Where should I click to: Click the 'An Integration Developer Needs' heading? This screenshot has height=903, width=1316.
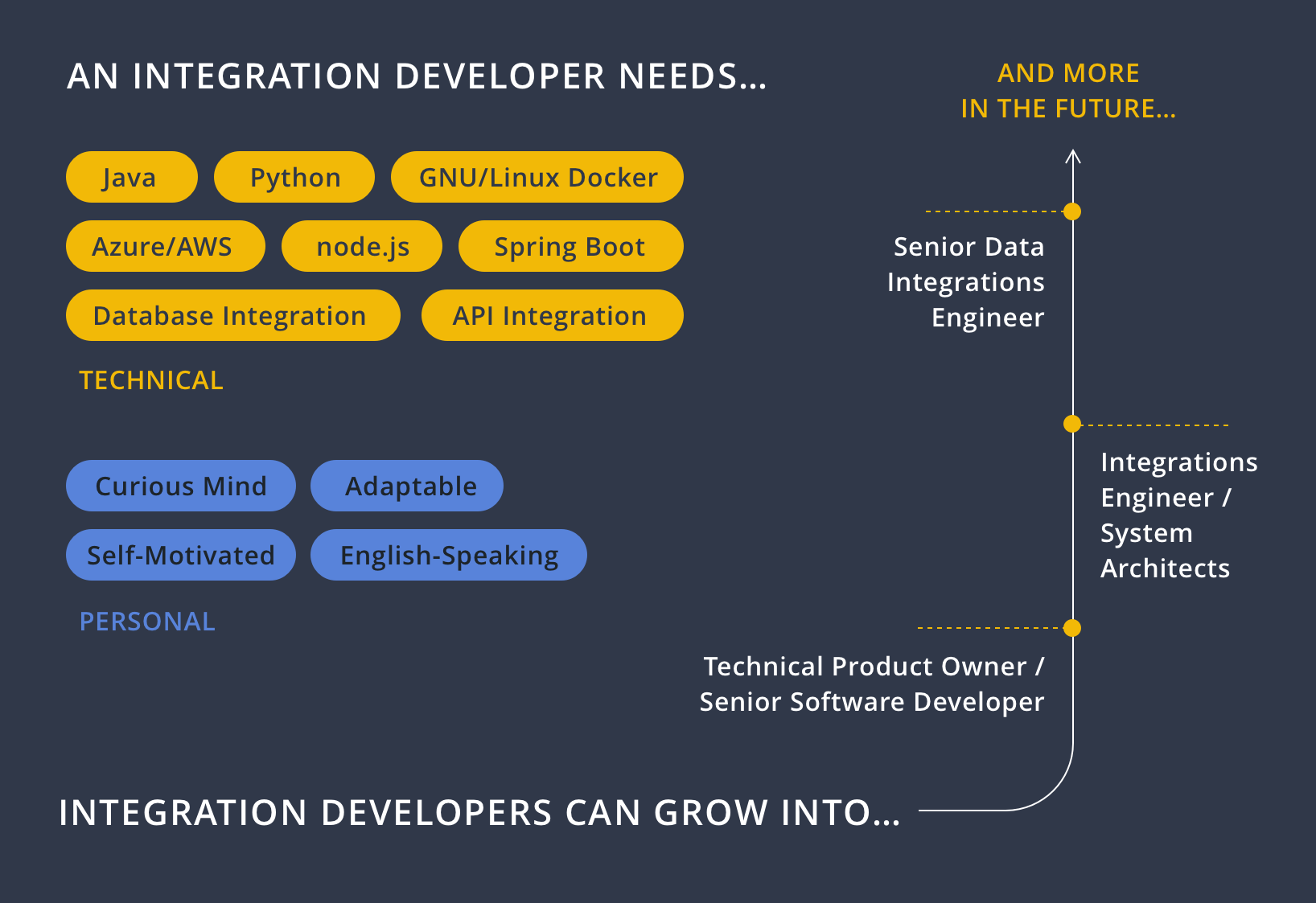417,76
